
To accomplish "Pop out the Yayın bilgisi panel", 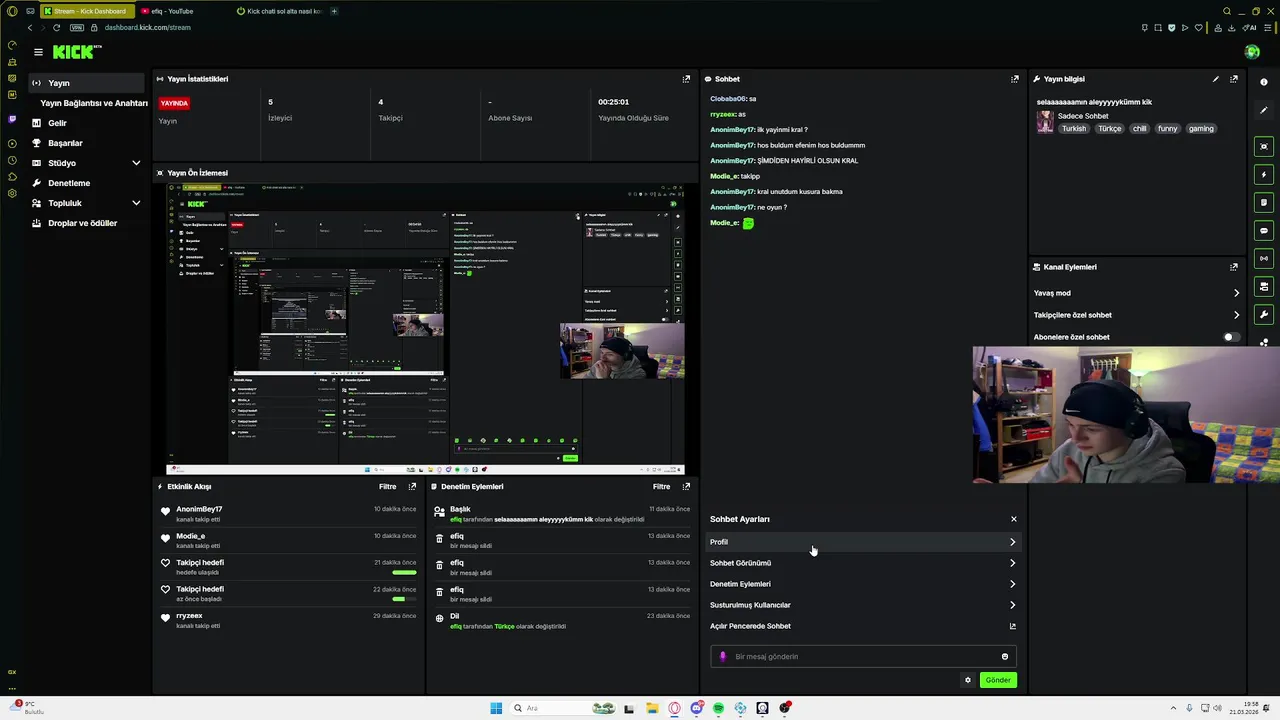I will (x=1234, y=79).
